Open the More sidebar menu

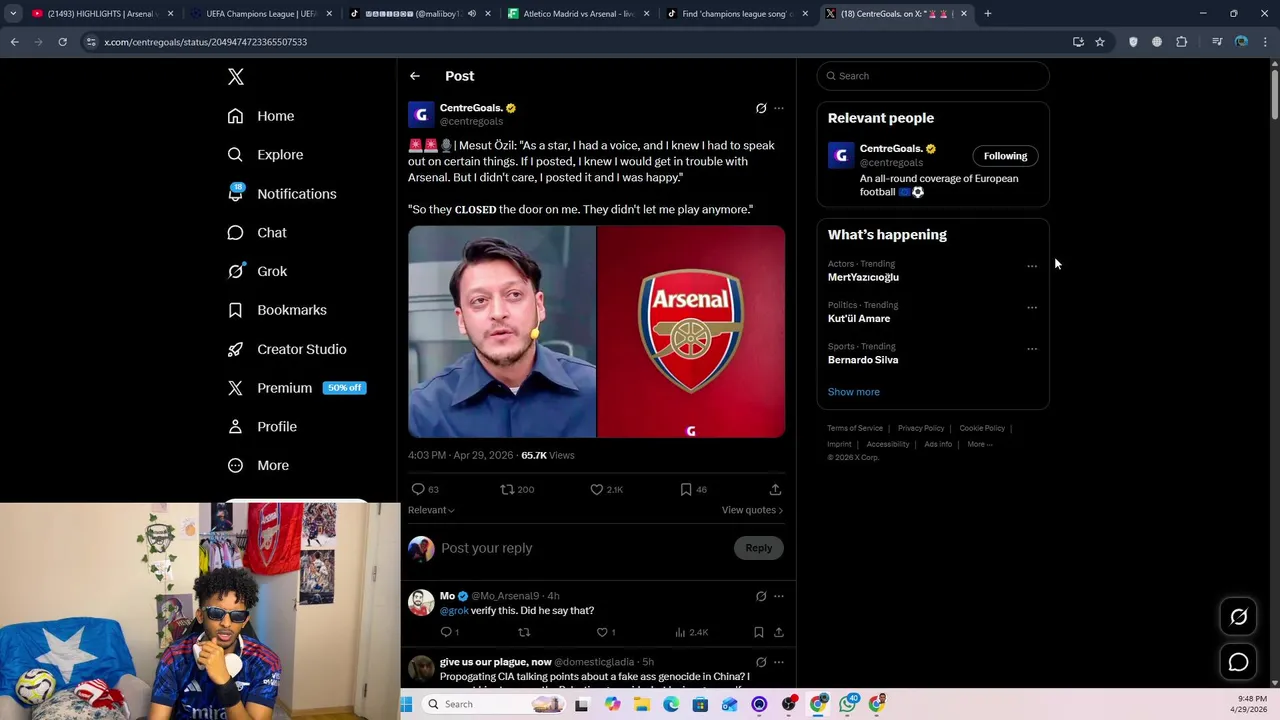258,465
